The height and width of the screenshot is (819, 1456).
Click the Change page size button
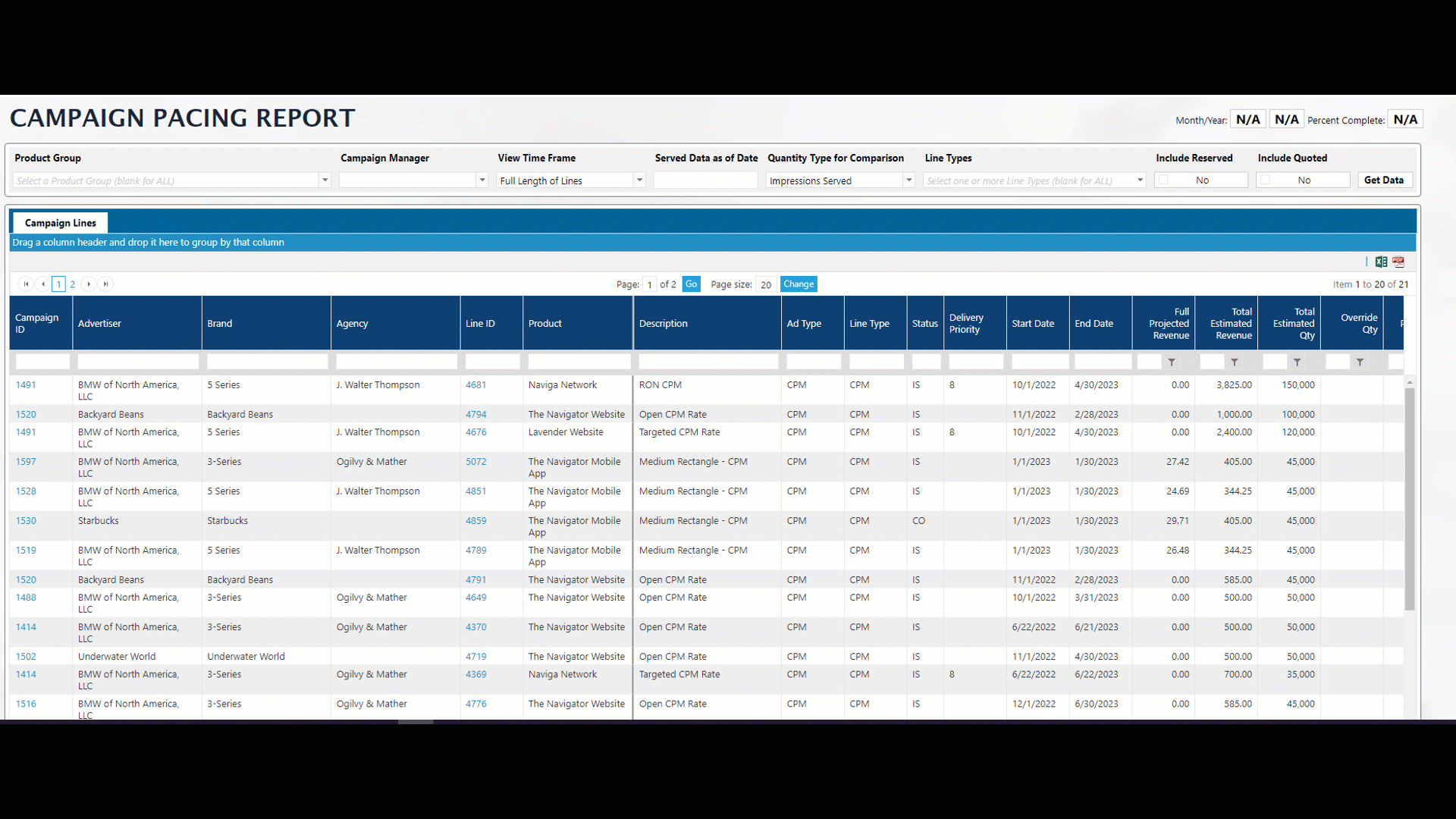pos(799,284)
